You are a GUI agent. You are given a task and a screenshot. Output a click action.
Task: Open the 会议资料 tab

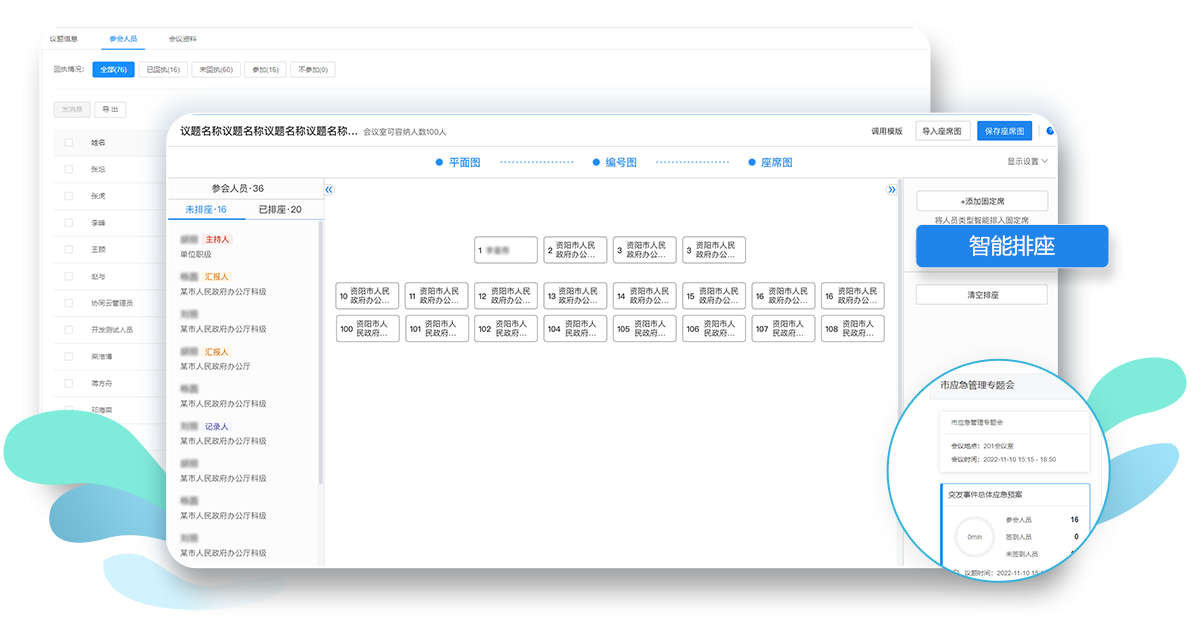(x=182, y=39)
